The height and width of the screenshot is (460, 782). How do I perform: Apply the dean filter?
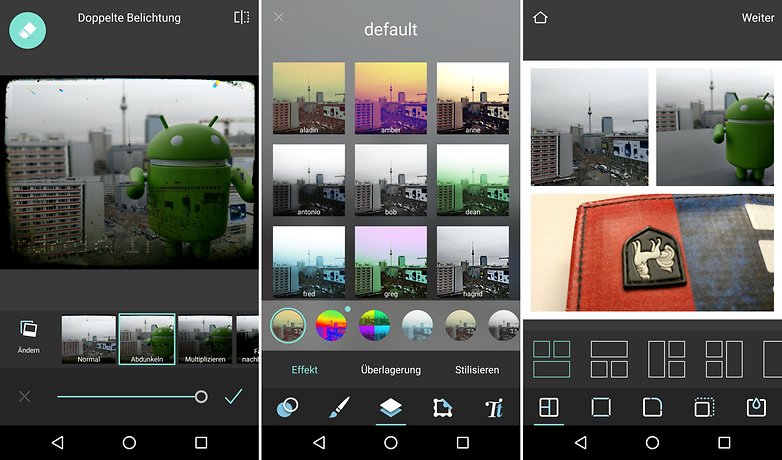tap(473, 180)
